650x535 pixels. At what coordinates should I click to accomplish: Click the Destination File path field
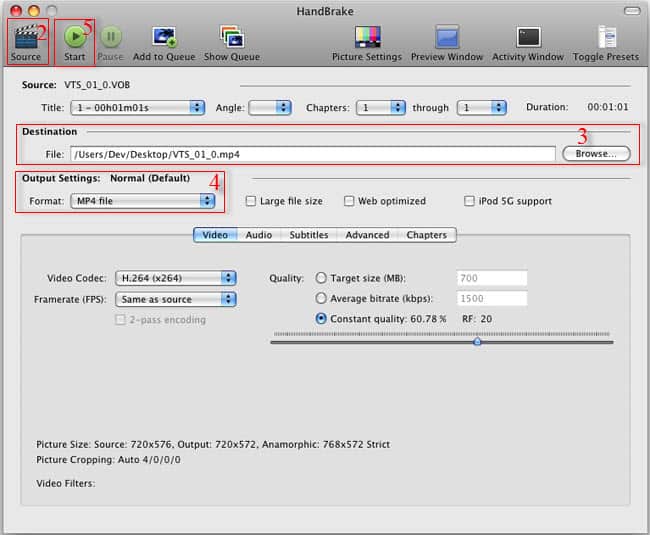click(x=313, y=154)
